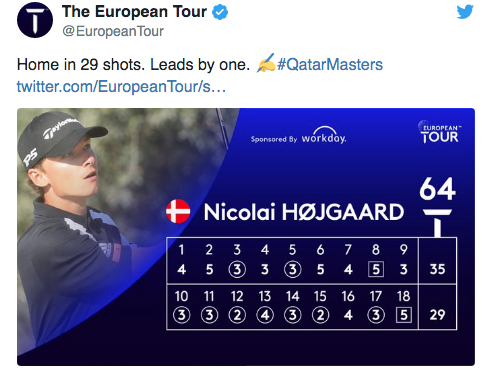Click the squared bogey on hole 18

(404, 315)
